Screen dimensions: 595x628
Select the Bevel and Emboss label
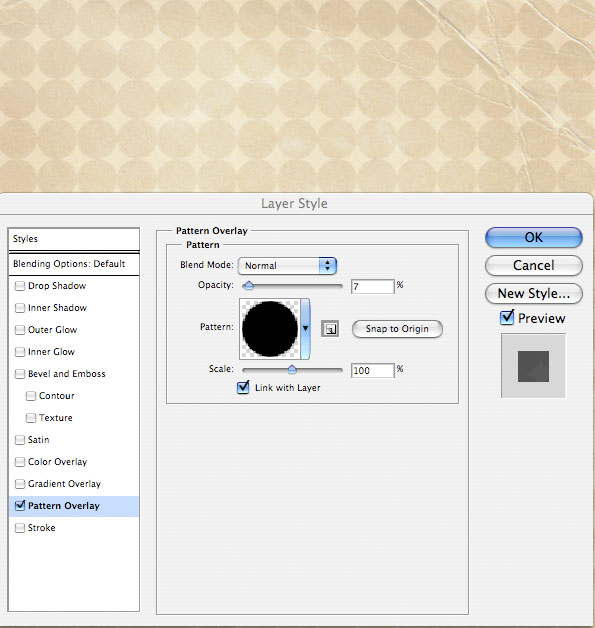(66, 374)
